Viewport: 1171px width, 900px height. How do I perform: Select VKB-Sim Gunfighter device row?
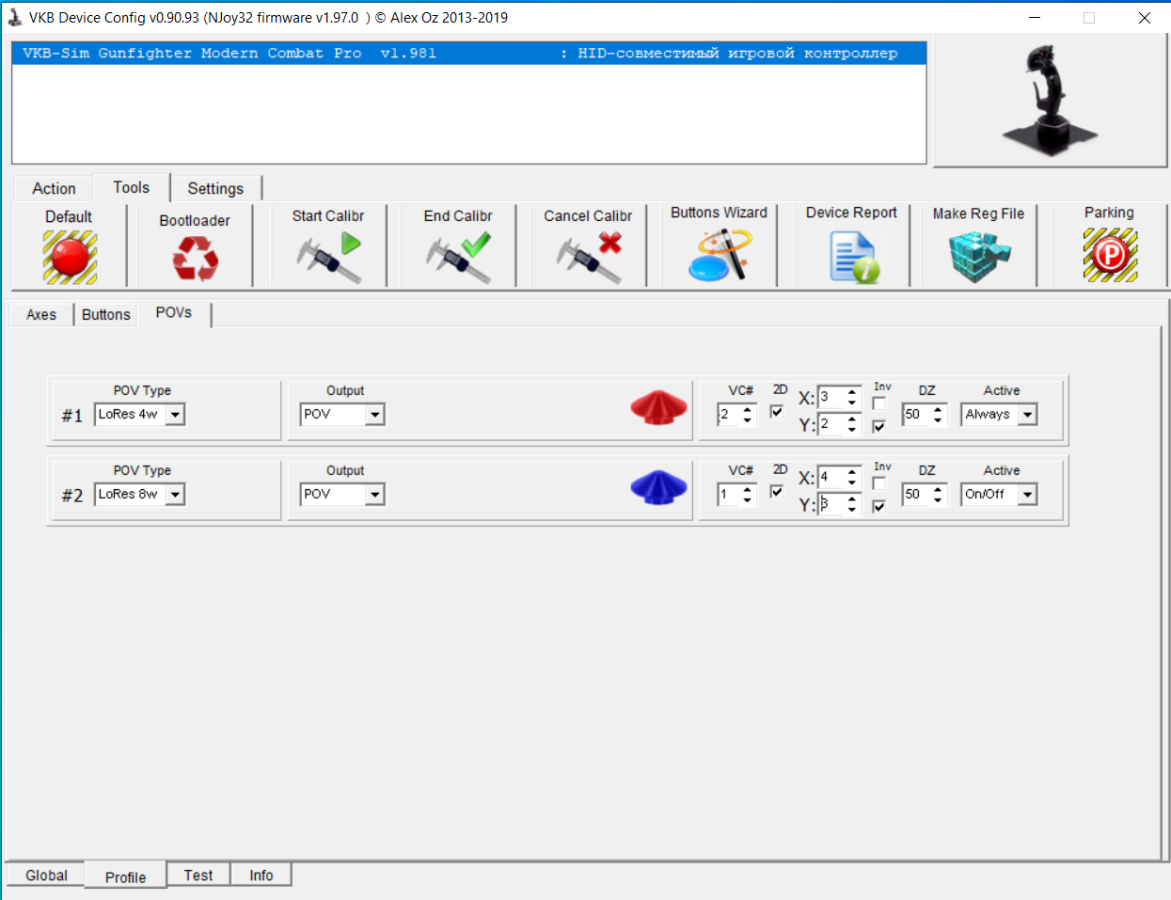(470, 53)
